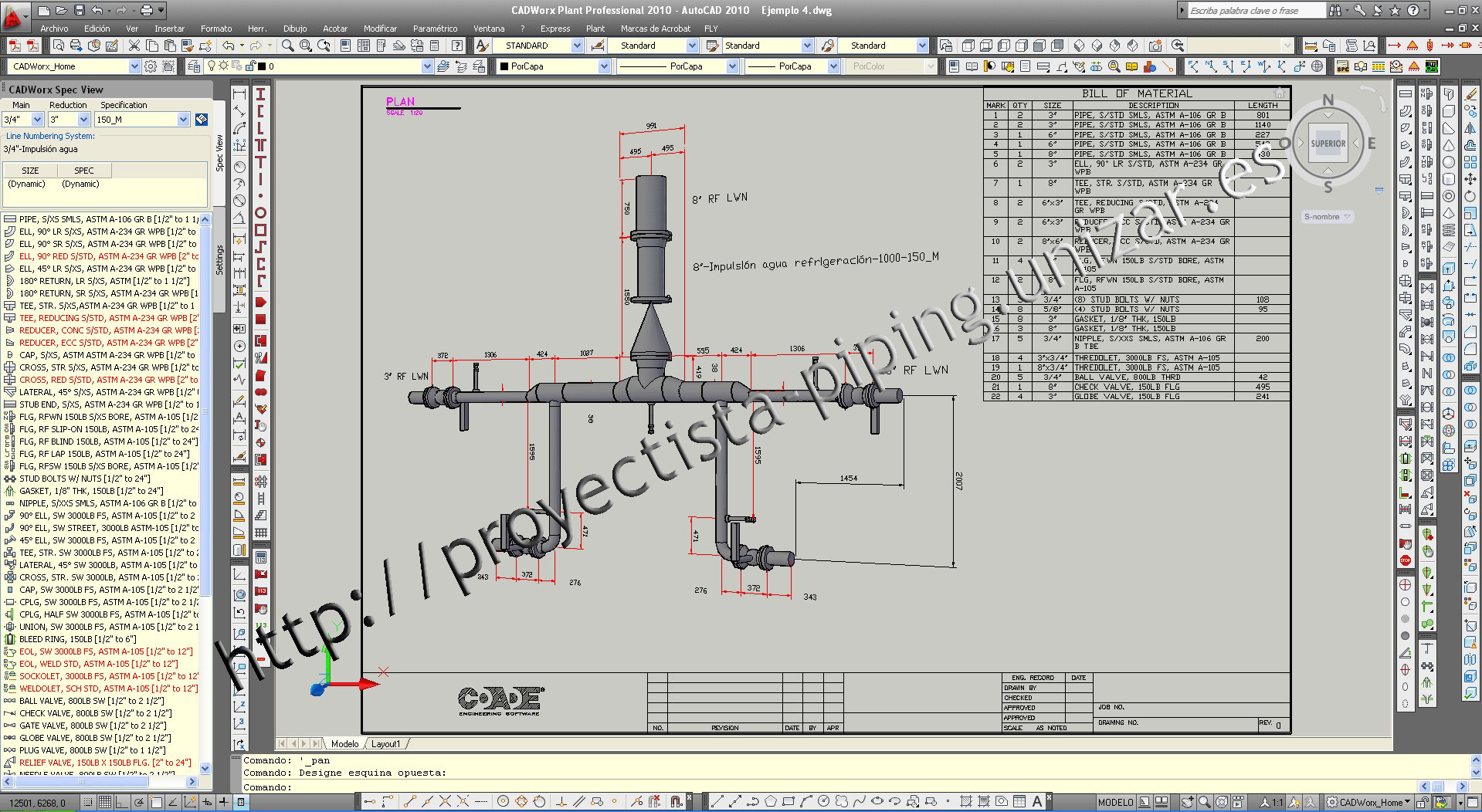Click the Layer Previous icon
This screenshot has width=1482, height=812.
[462, 66]
